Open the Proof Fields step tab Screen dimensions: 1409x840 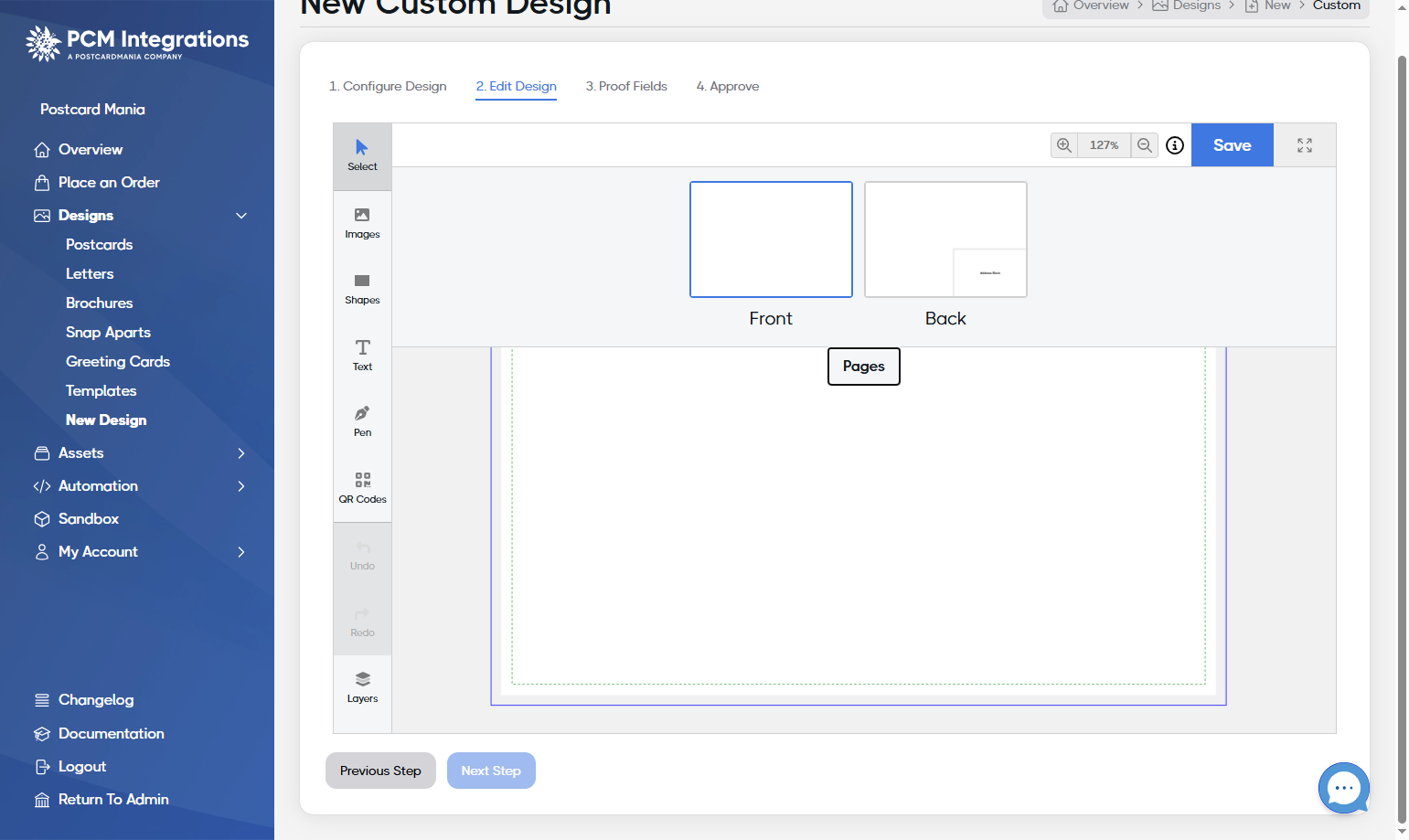(626, 86)
